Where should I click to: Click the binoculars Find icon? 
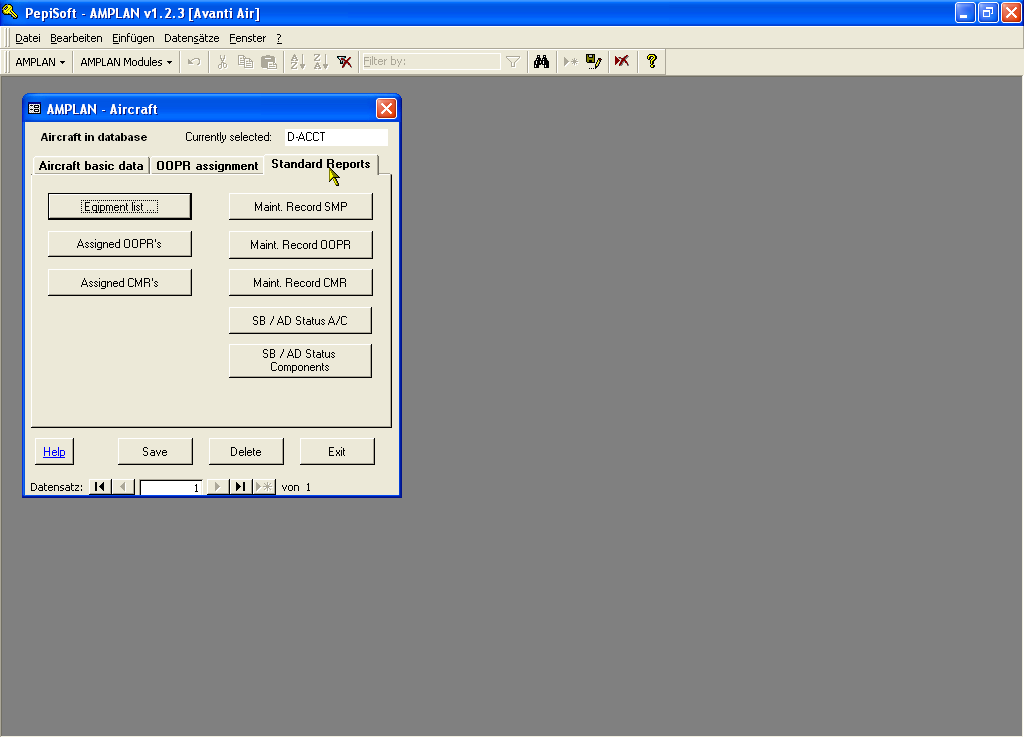coord(541,62)
